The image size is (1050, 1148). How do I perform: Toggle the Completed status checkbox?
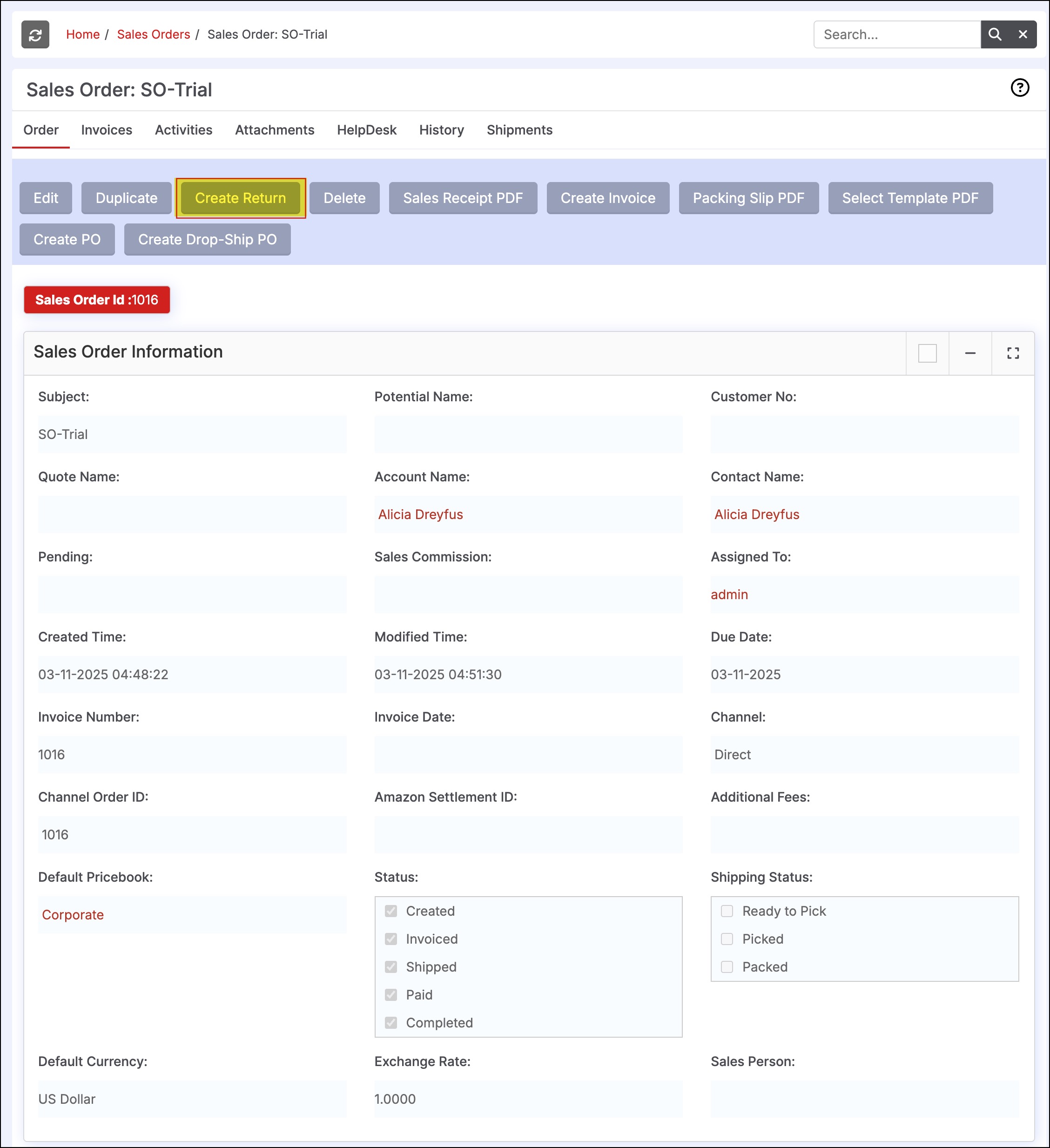(390, 1023)
